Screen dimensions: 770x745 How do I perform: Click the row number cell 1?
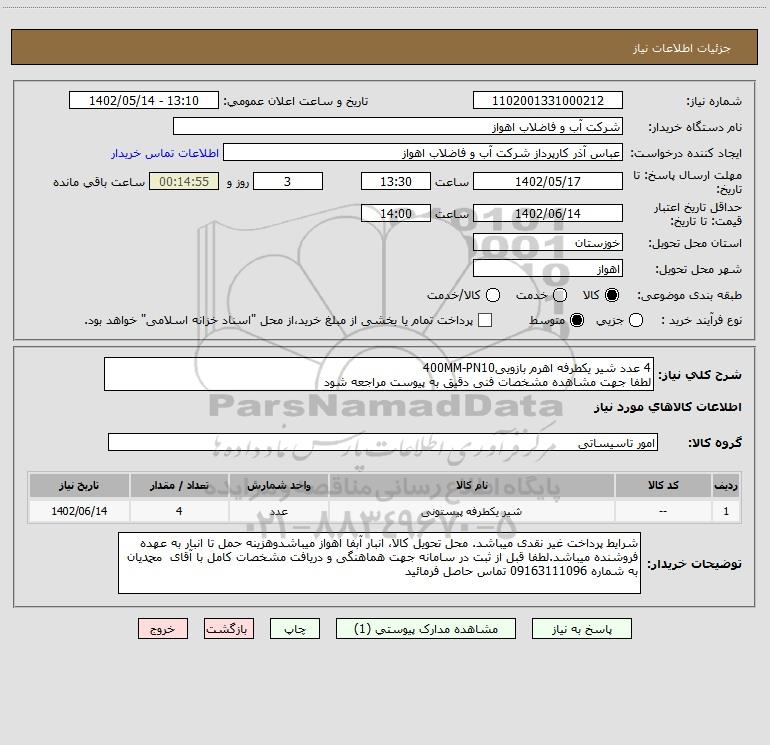point(726,511)
